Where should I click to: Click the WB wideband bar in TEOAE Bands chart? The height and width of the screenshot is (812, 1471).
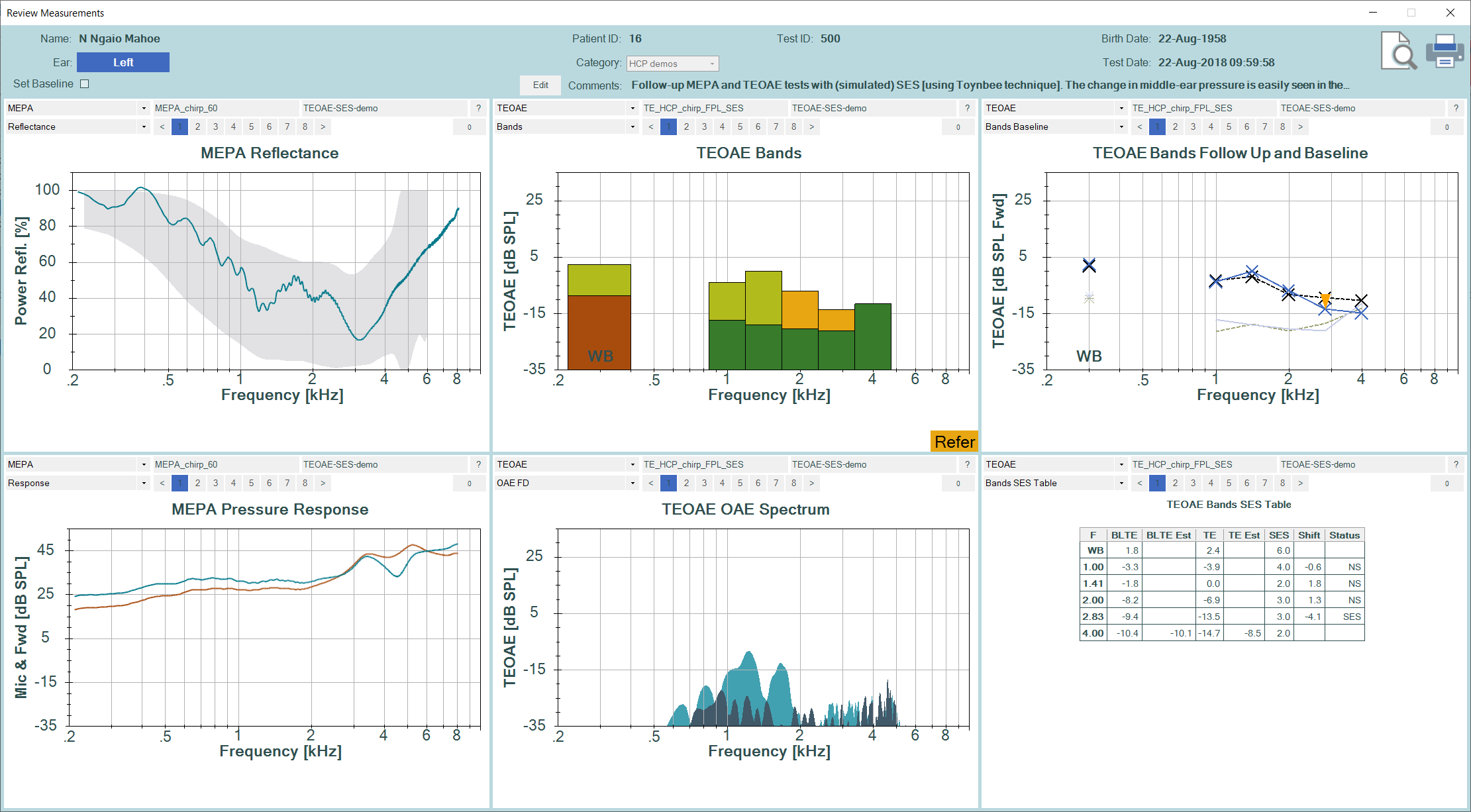tap(599, 317)
